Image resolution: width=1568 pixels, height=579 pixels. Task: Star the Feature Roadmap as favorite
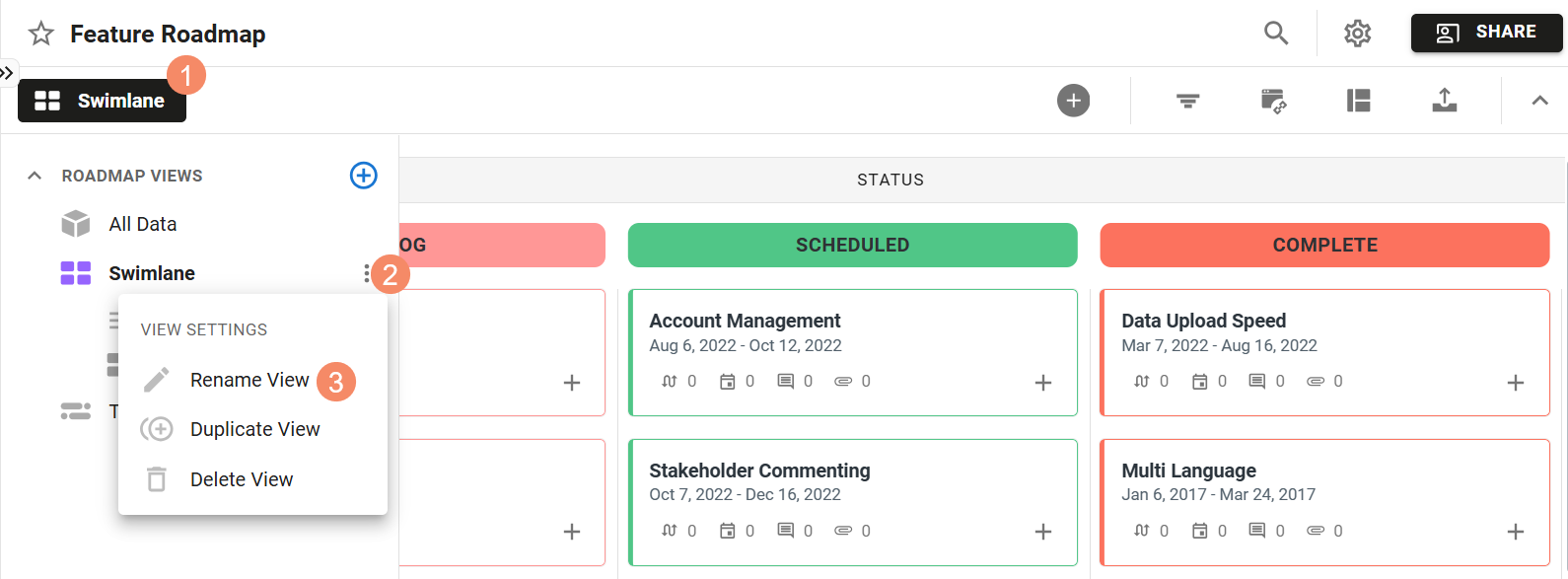tap(41, 35)
